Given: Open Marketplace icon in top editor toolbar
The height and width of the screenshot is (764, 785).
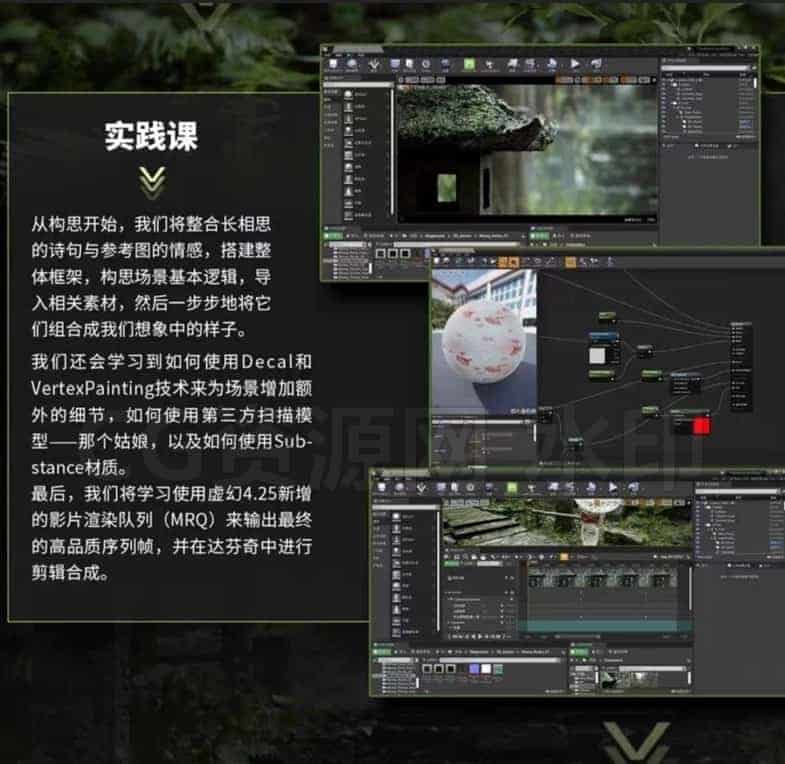Looking at the screenshot, I should tap(410, 64).
